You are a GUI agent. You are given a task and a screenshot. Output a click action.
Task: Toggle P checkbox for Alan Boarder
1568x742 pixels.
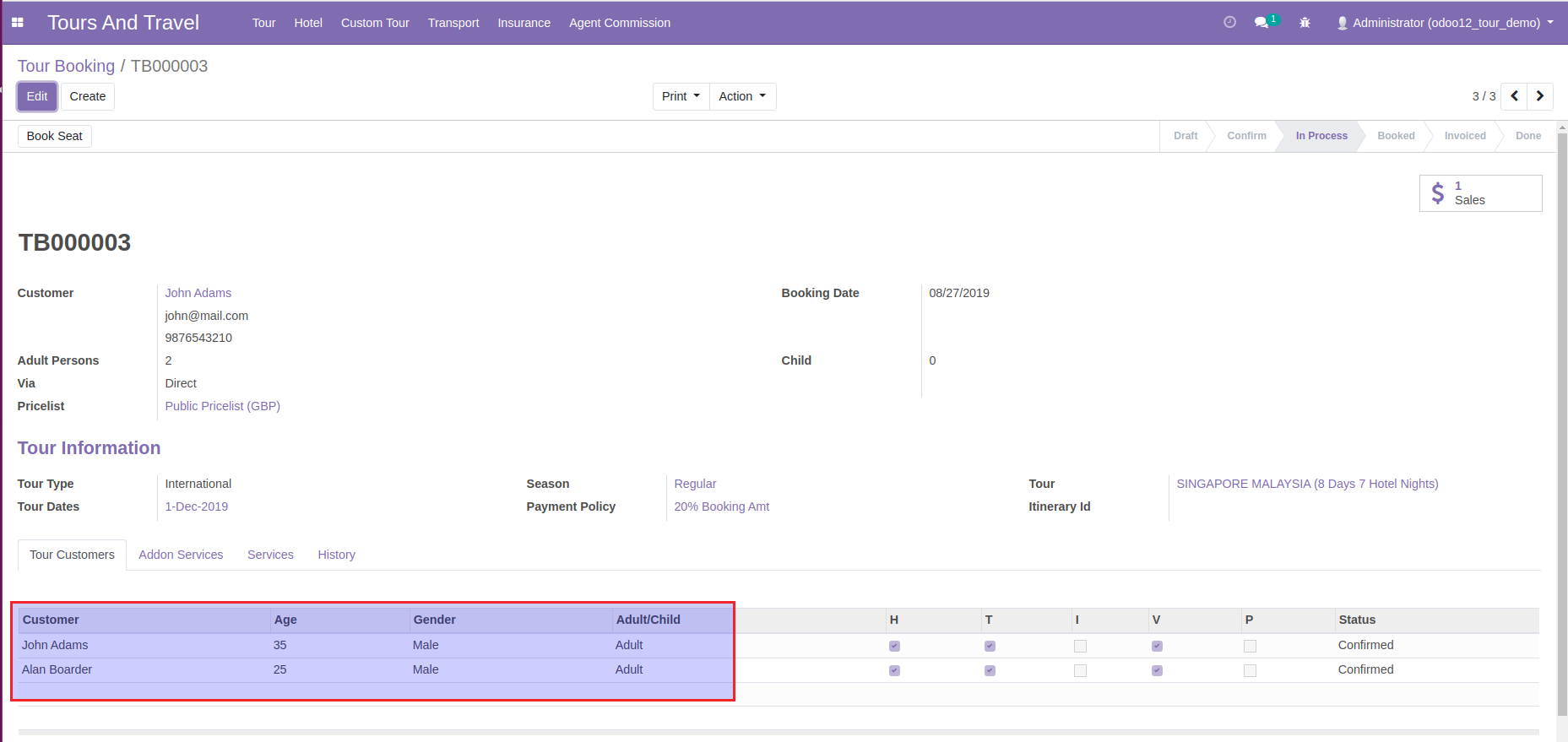[x=1250, y=670]
